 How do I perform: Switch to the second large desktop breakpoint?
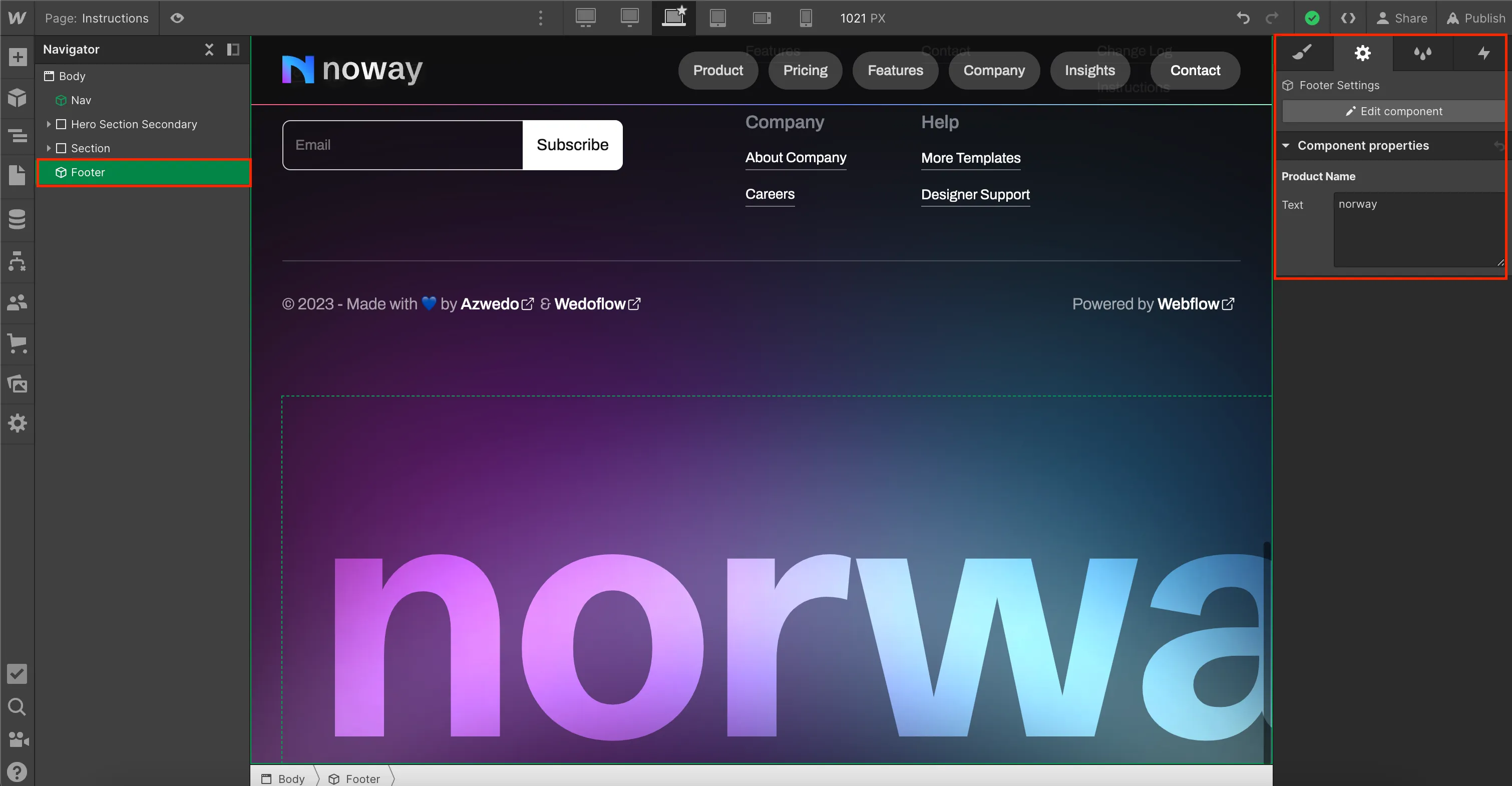[629, 18]
